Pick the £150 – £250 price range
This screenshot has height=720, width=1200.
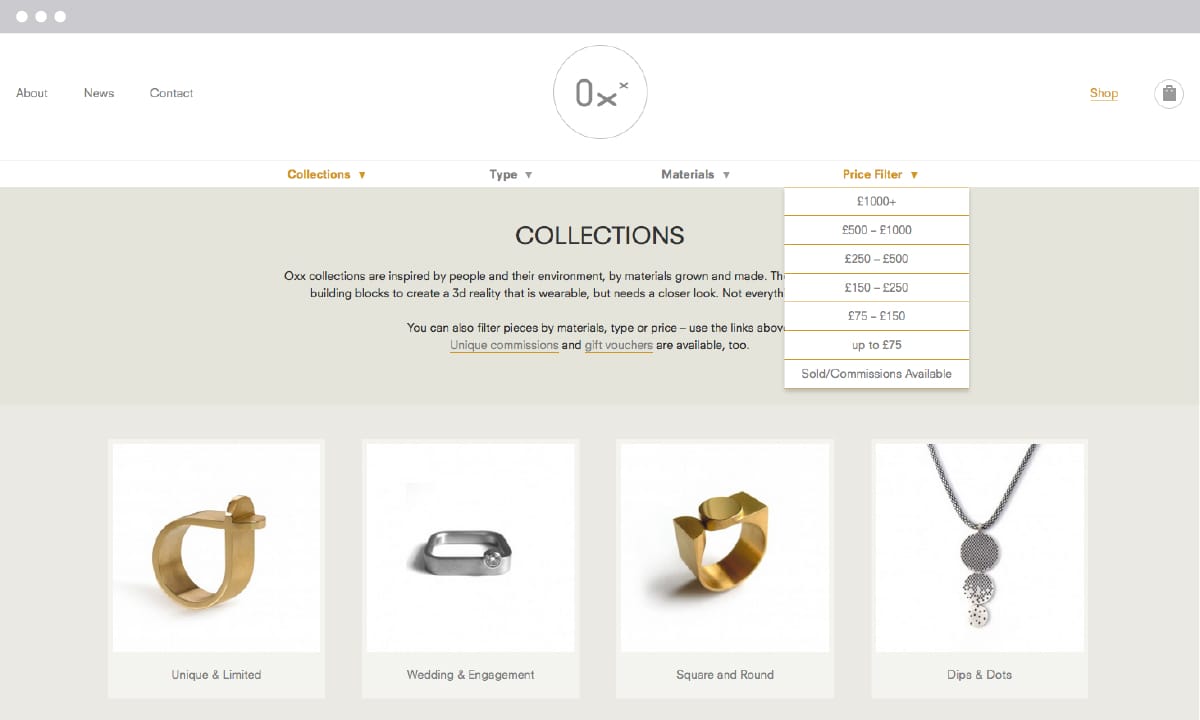pyautogui.click(x=876, y=288)
